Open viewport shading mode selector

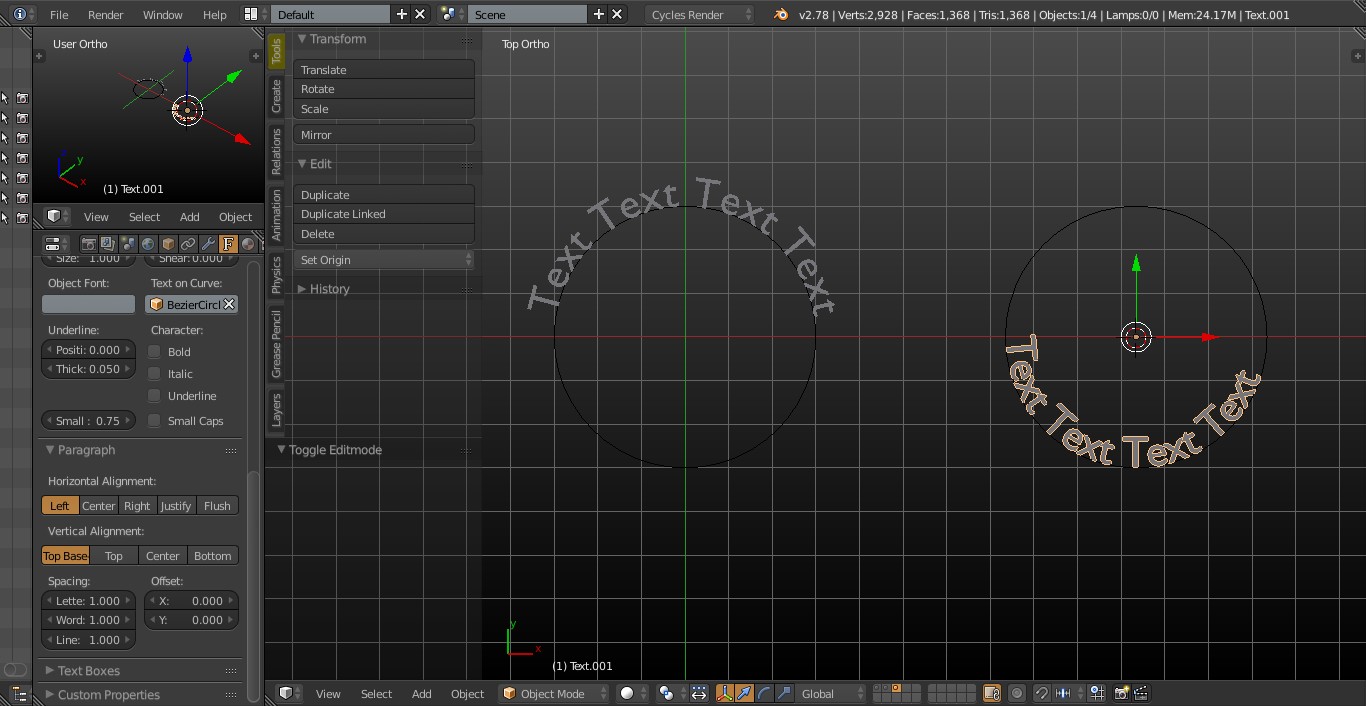[631, 693]
